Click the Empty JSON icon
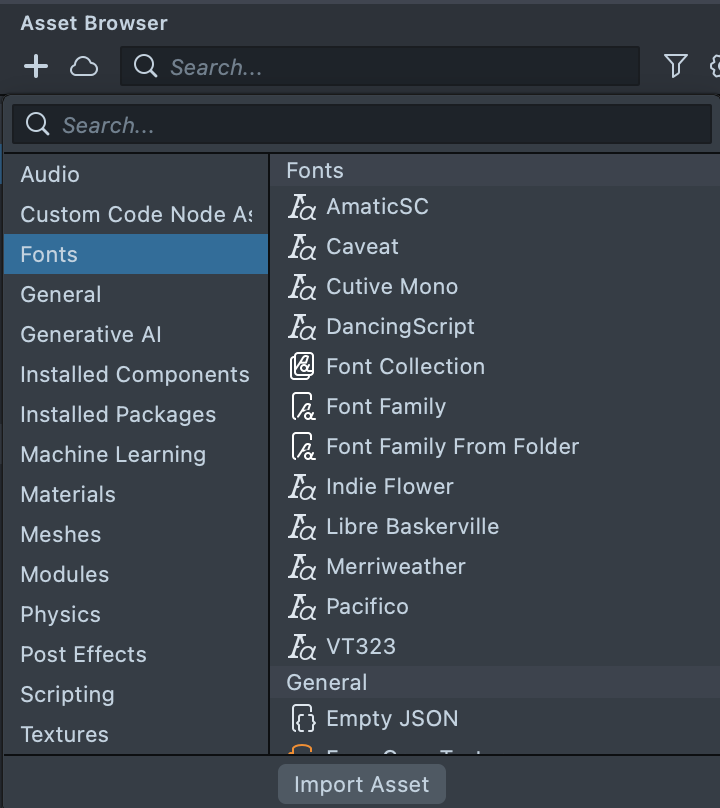The width and height of the screenshot is (720, 808). (x=302, y=719)
